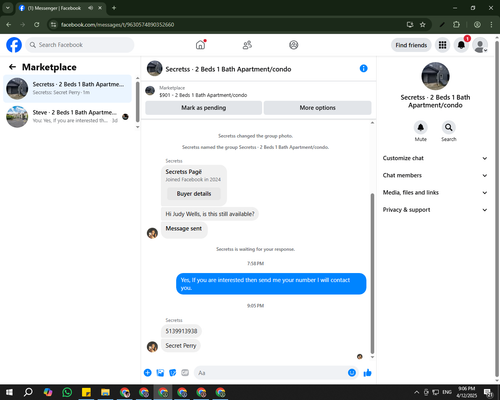This screenshot has height=400, width=500.
Task: Open the emoji picker in message box
Action: pos(352,373)
